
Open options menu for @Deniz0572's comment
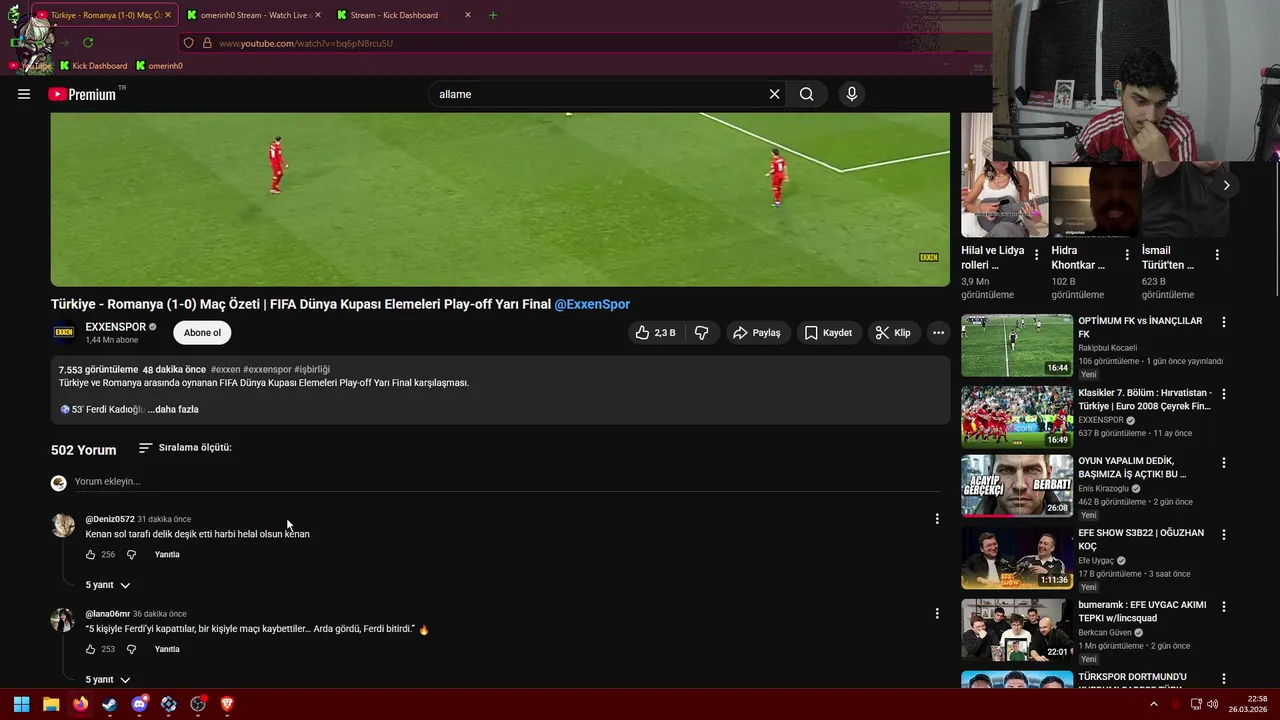[x=937, y=519]
